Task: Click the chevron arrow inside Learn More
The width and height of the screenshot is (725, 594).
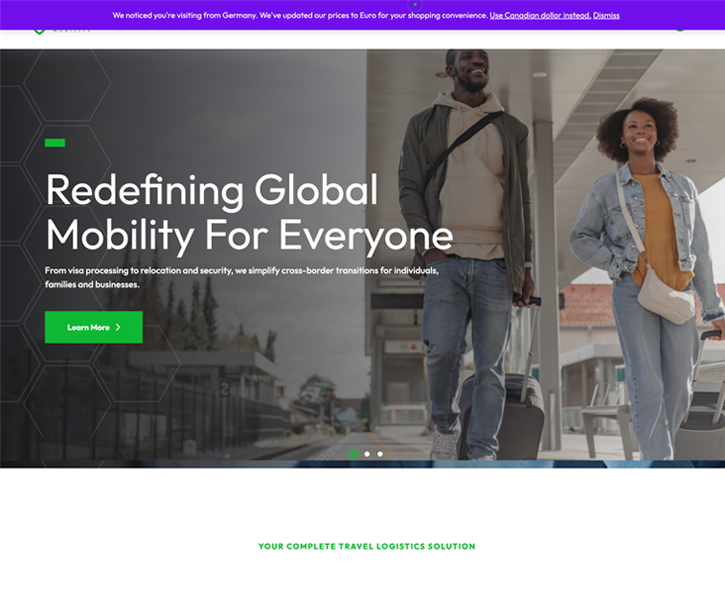Action: [x=118, y=327]
